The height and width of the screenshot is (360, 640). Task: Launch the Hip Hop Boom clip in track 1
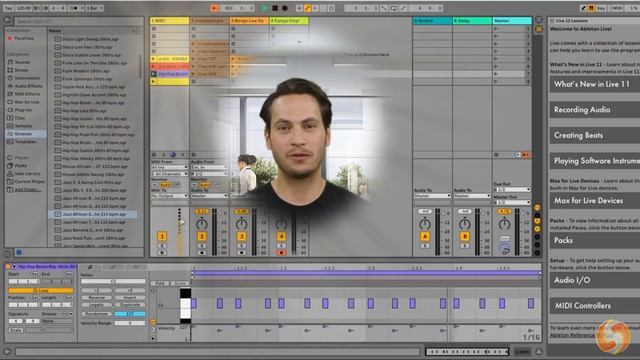(x=154, y=74)
